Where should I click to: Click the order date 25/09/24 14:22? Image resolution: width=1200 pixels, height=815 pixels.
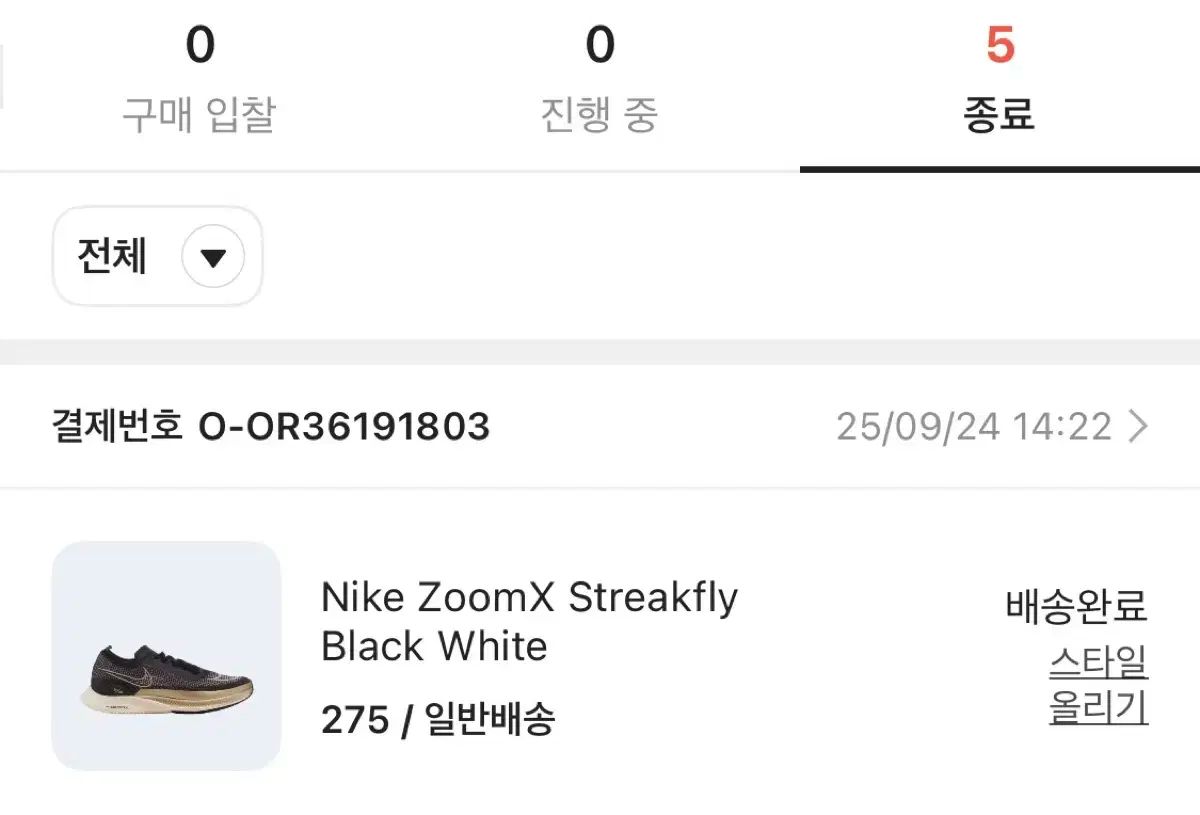pyautogui.click(x=974, y=428)
